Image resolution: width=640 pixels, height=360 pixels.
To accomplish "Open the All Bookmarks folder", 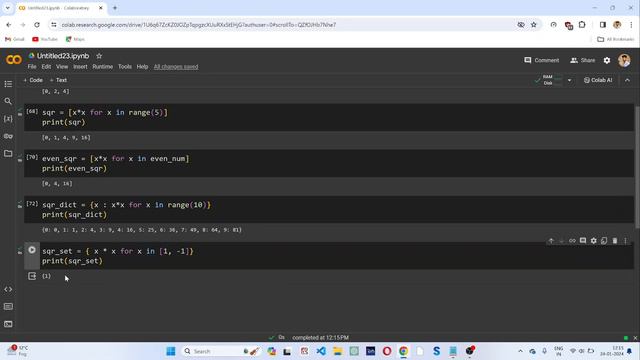I will pos(616,39).
